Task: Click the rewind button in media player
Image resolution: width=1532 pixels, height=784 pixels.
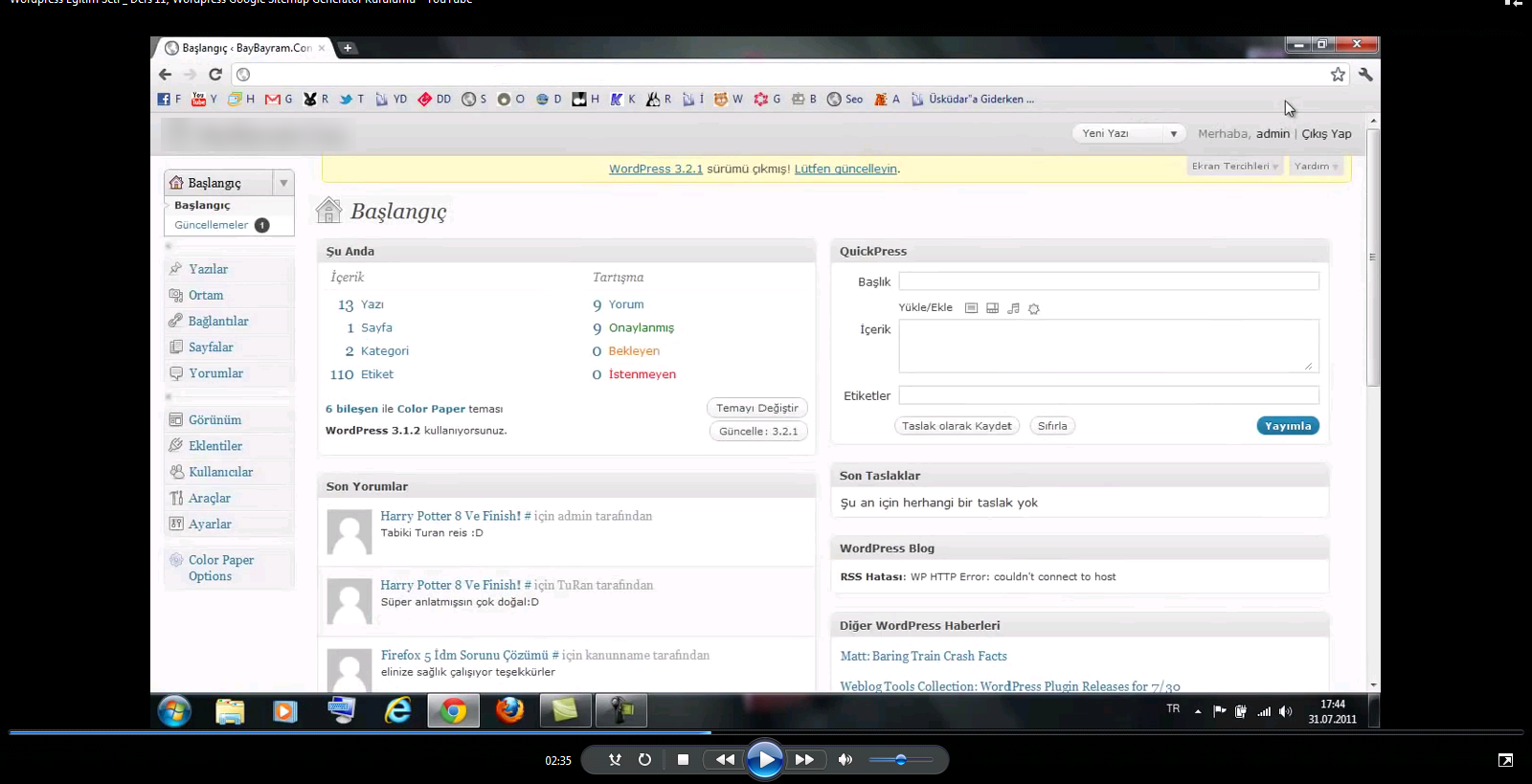Action: click(x=725, y=759)
